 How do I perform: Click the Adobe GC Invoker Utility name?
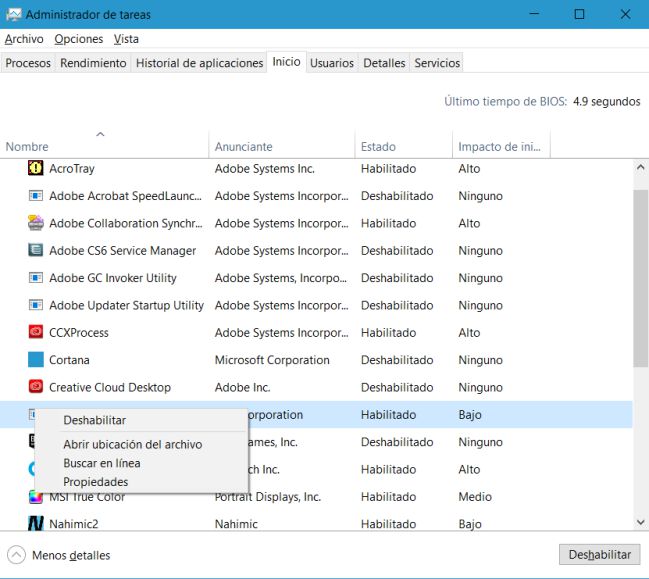coord(113,278)
